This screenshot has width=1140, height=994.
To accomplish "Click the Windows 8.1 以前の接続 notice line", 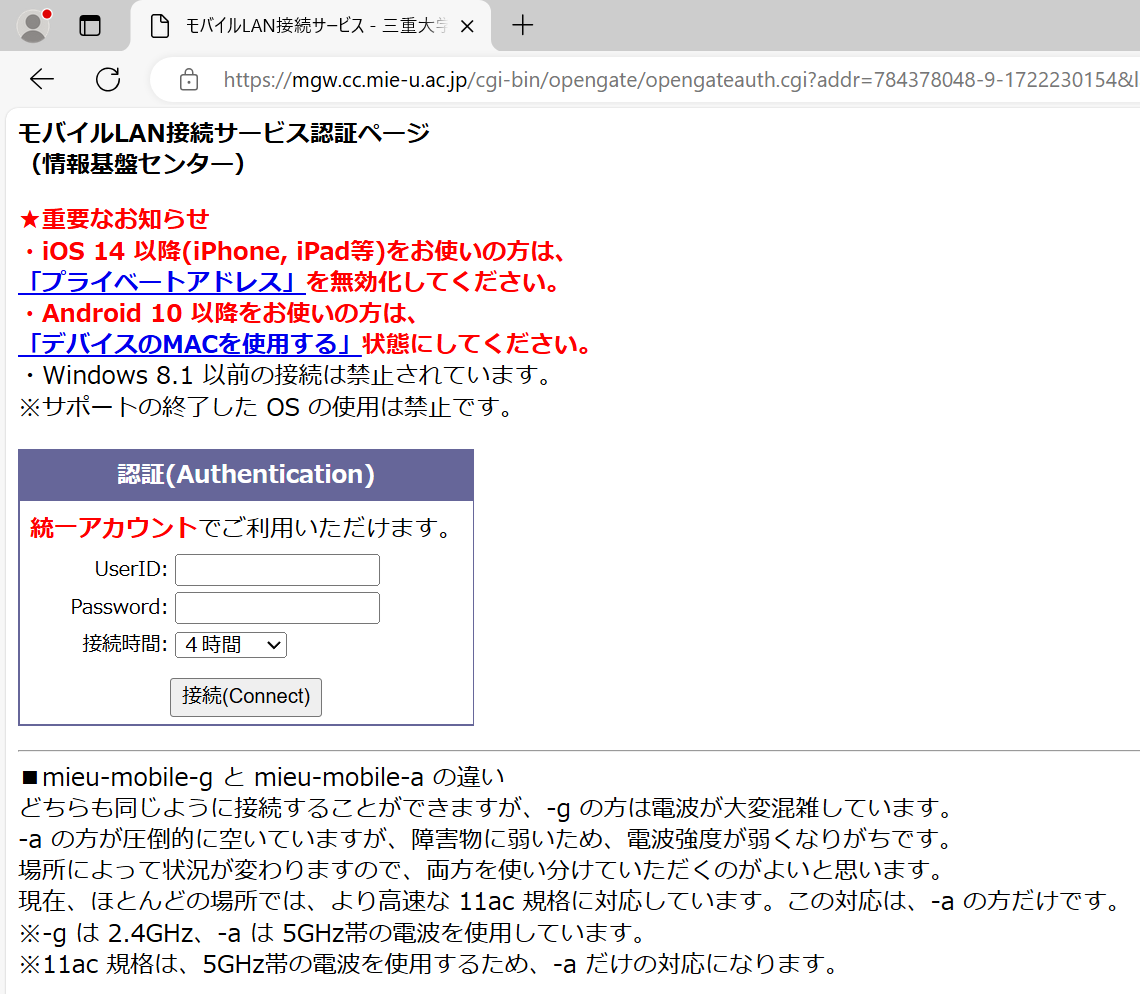I will point(288,375).
